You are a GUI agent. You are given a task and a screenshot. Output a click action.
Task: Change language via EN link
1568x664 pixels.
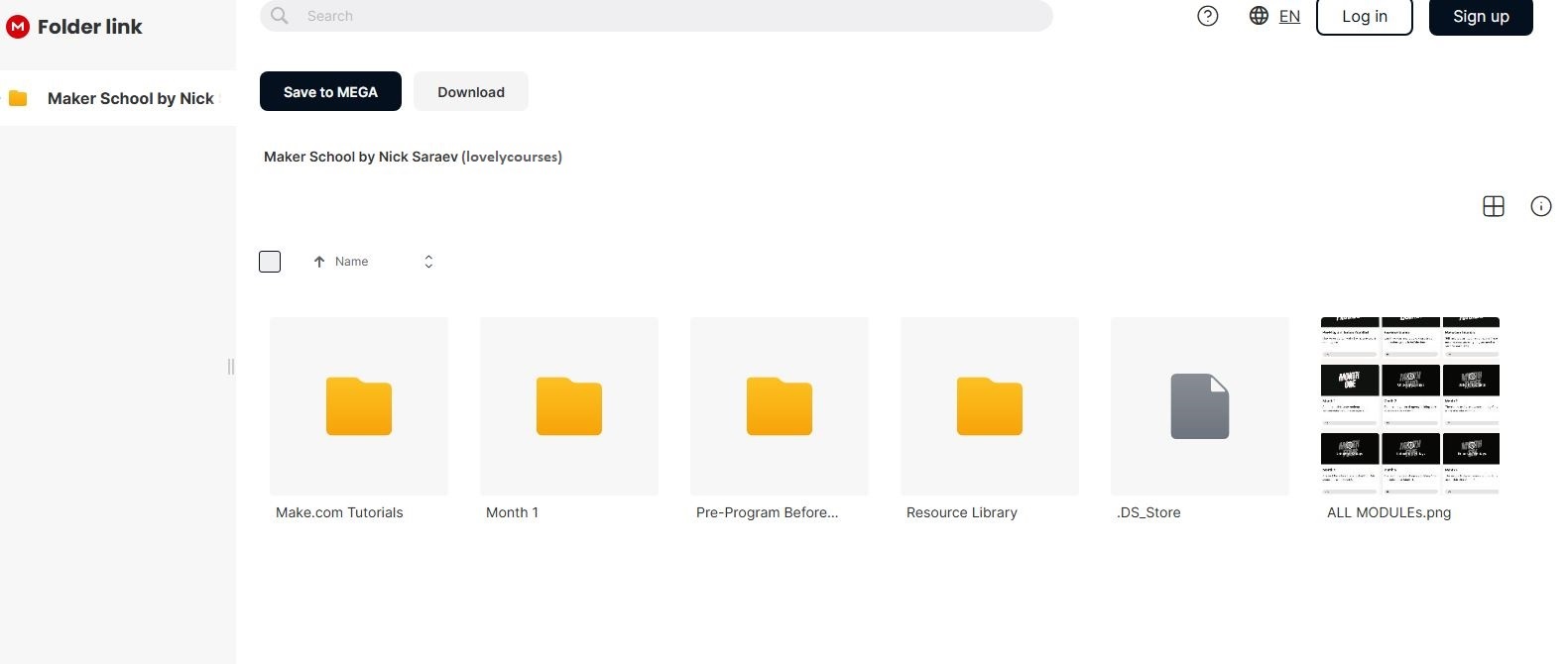point(1289,16)
